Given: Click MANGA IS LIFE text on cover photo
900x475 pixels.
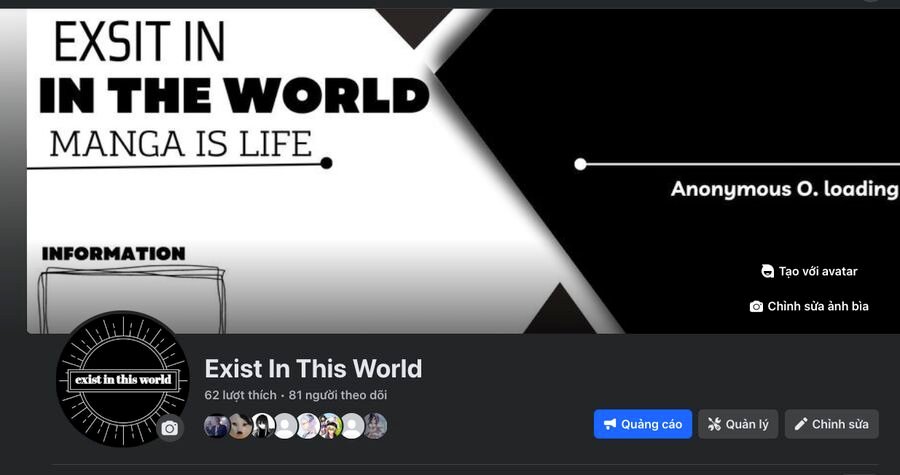Looking at the screenshot, I should pyautogui.click(x=181, y=143).
